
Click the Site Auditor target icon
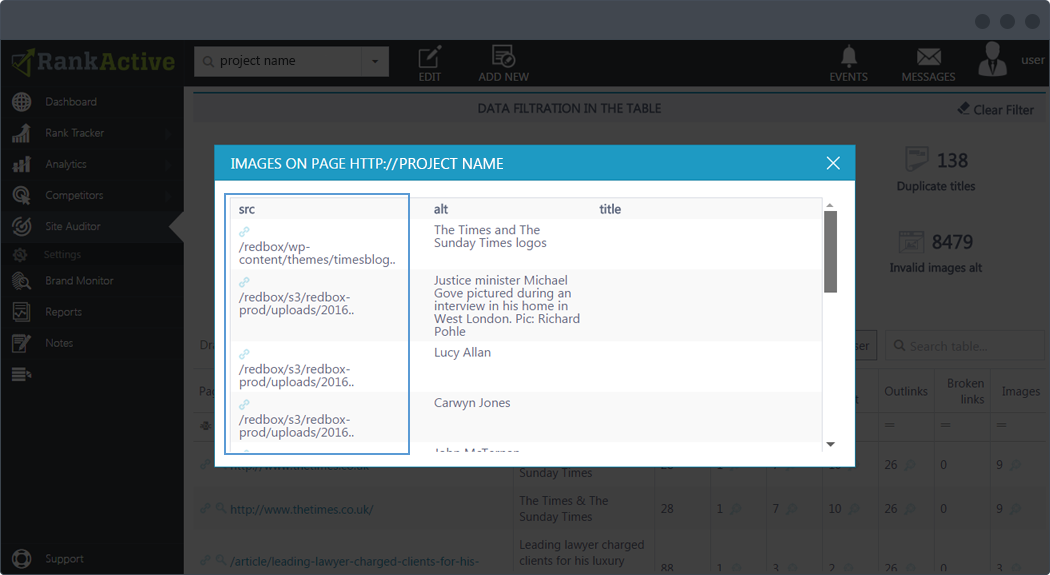[21, 226]
